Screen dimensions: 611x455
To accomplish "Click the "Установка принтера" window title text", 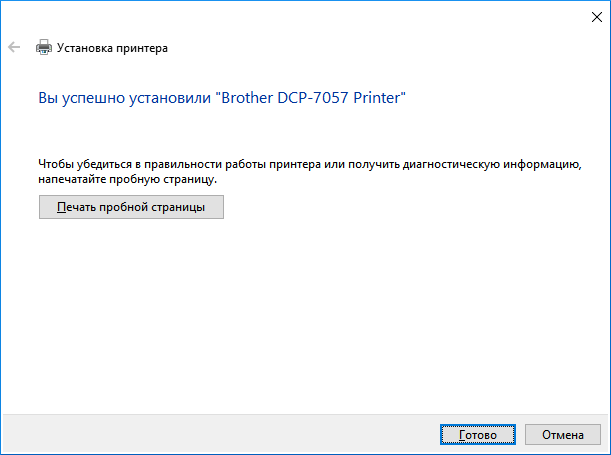I will coord(112,47).
